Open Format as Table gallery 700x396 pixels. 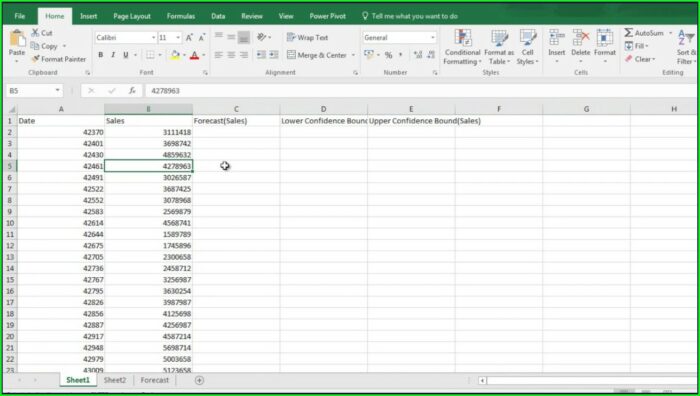point(499,47)
